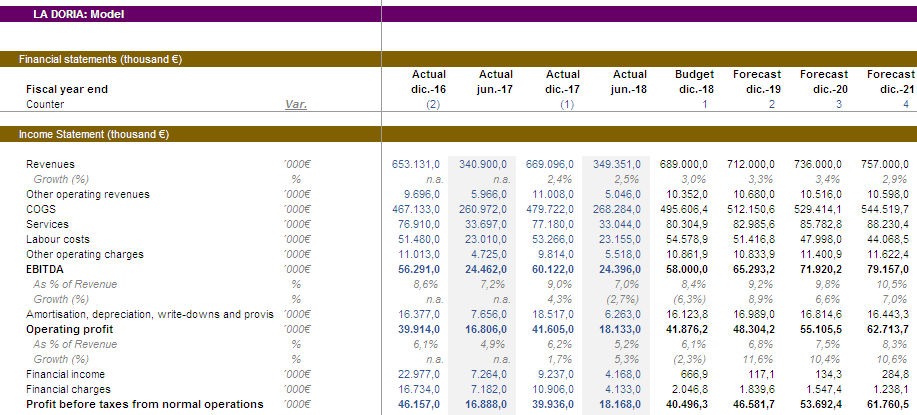Screen dimensions: 917x415
Task: Select the 'Other operating revenues' row label
Action: [x=88, y=194]
